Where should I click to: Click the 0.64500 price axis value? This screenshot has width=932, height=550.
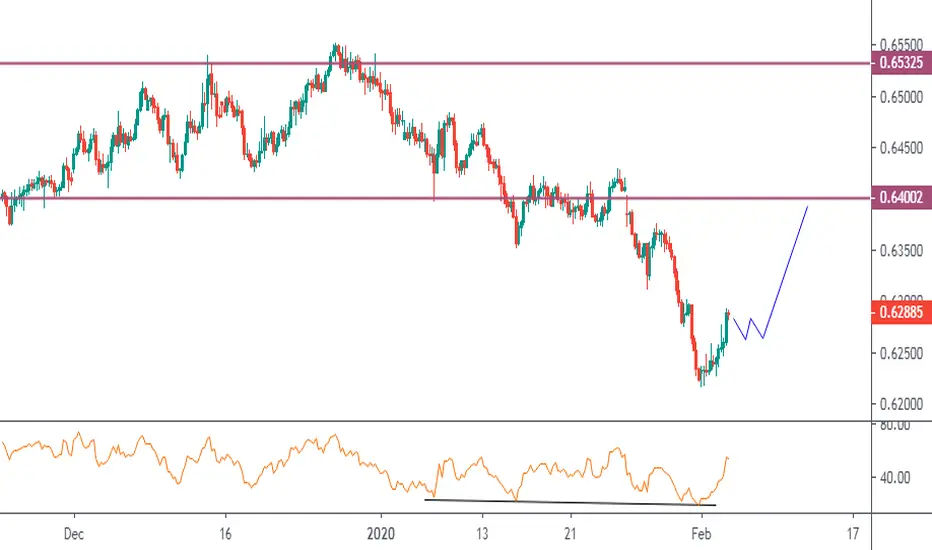click(x=901, y=147)
